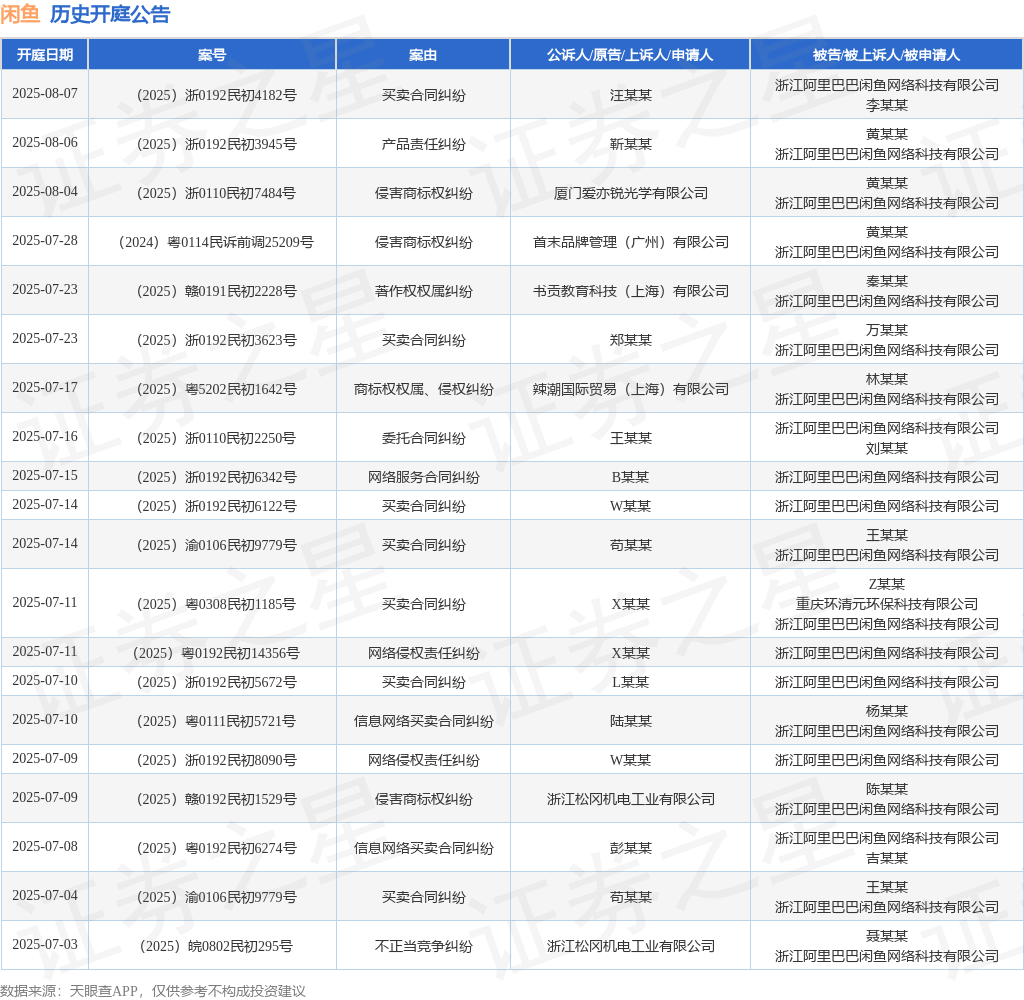Click cause 委托合同纠纷
Screen dimensions: 1024x1000
[424, 438]
